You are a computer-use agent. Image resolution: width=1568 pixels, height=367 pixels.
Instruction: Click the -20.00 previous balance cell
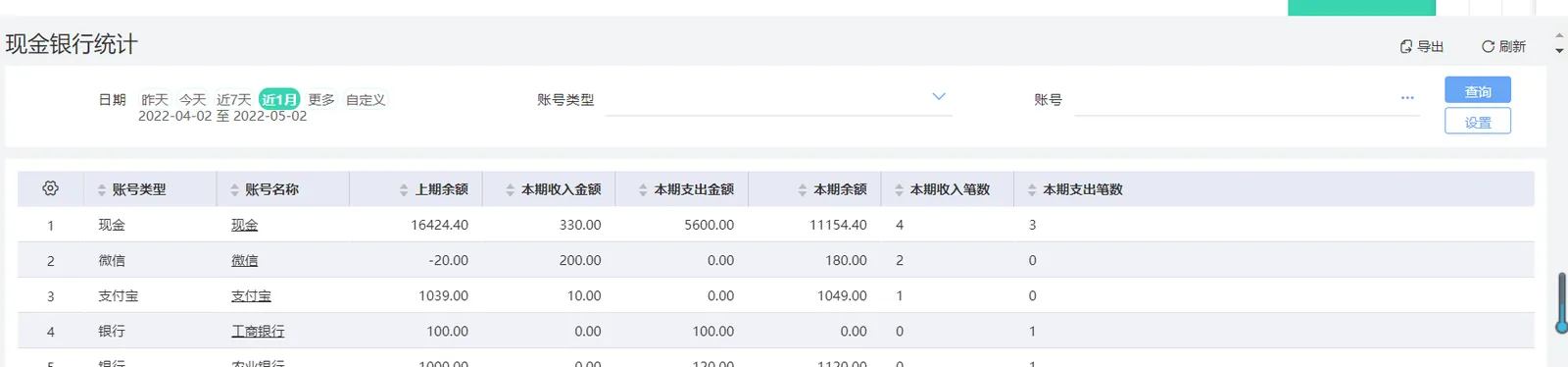449,260
